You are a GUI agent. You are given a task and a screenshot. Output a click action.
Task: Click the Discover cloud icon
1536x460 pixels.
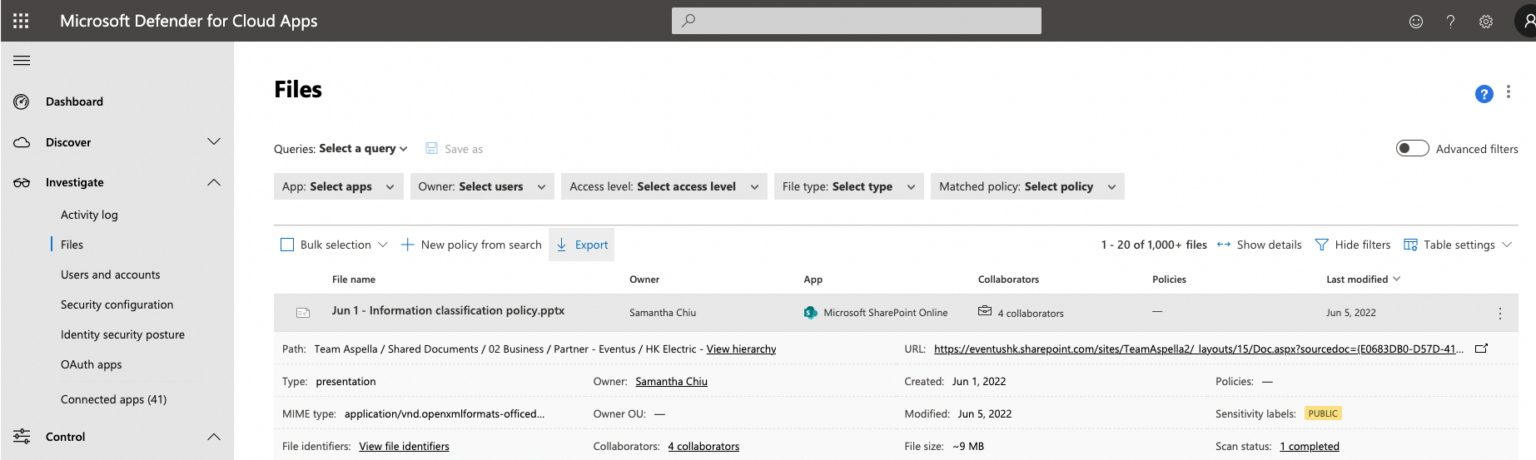[x=21, y=143]
